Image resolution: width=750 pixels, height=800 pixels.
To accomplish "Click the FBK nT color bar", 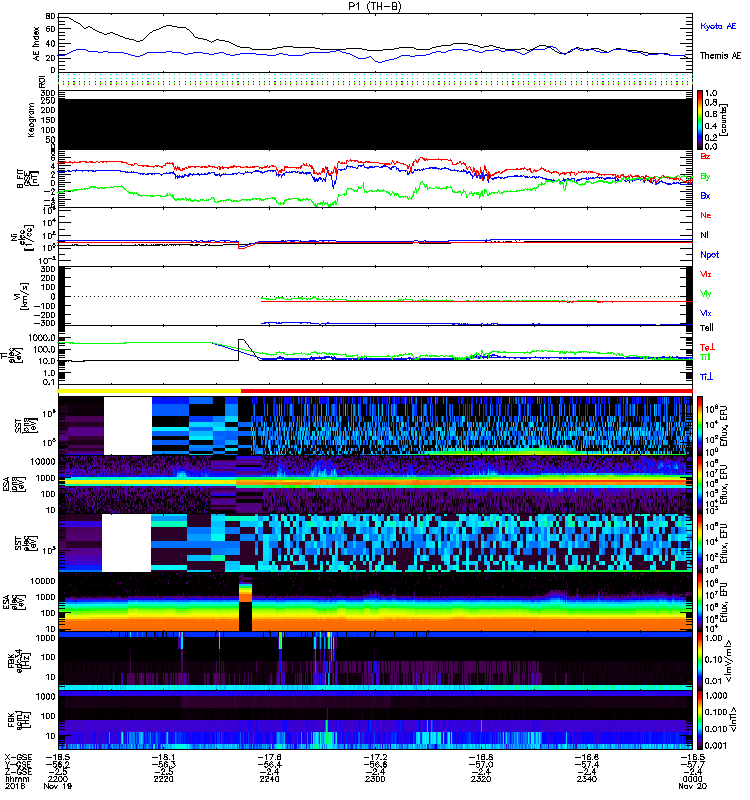I will 699,720.
